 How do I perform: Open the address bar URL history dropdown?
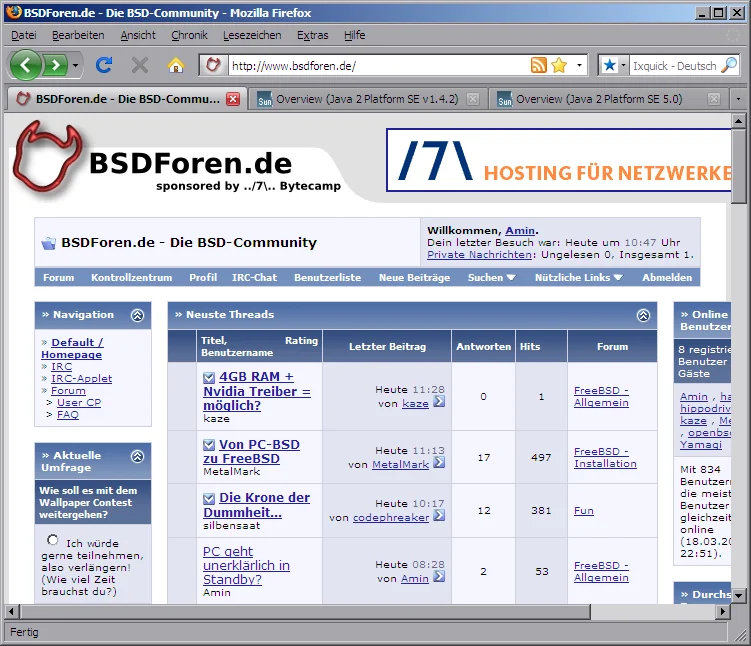point(580,65)
